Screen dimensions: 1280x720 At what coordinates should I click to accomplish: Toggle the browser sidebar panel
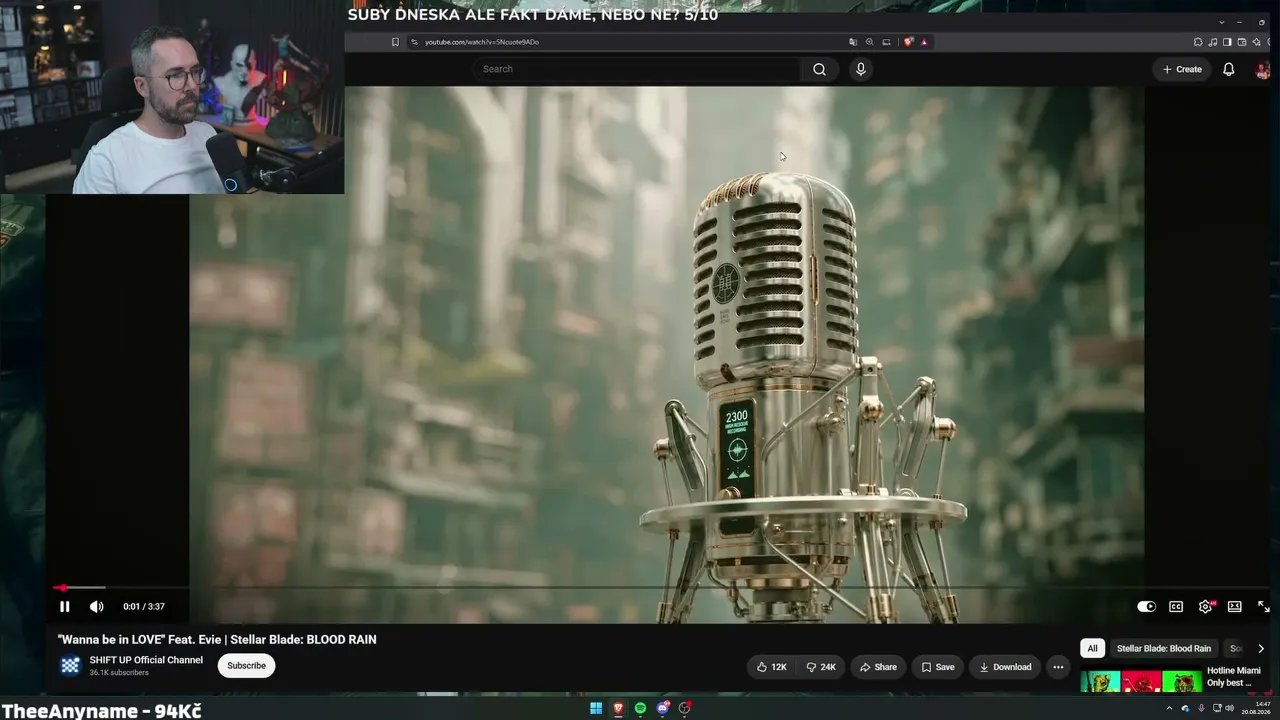point(1227,42)
